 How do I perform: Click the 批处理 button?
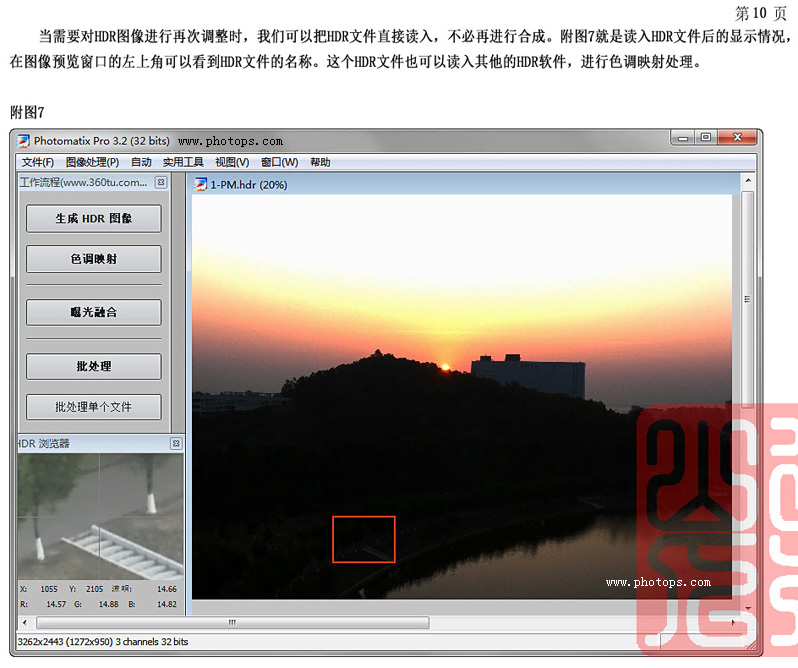94,366
